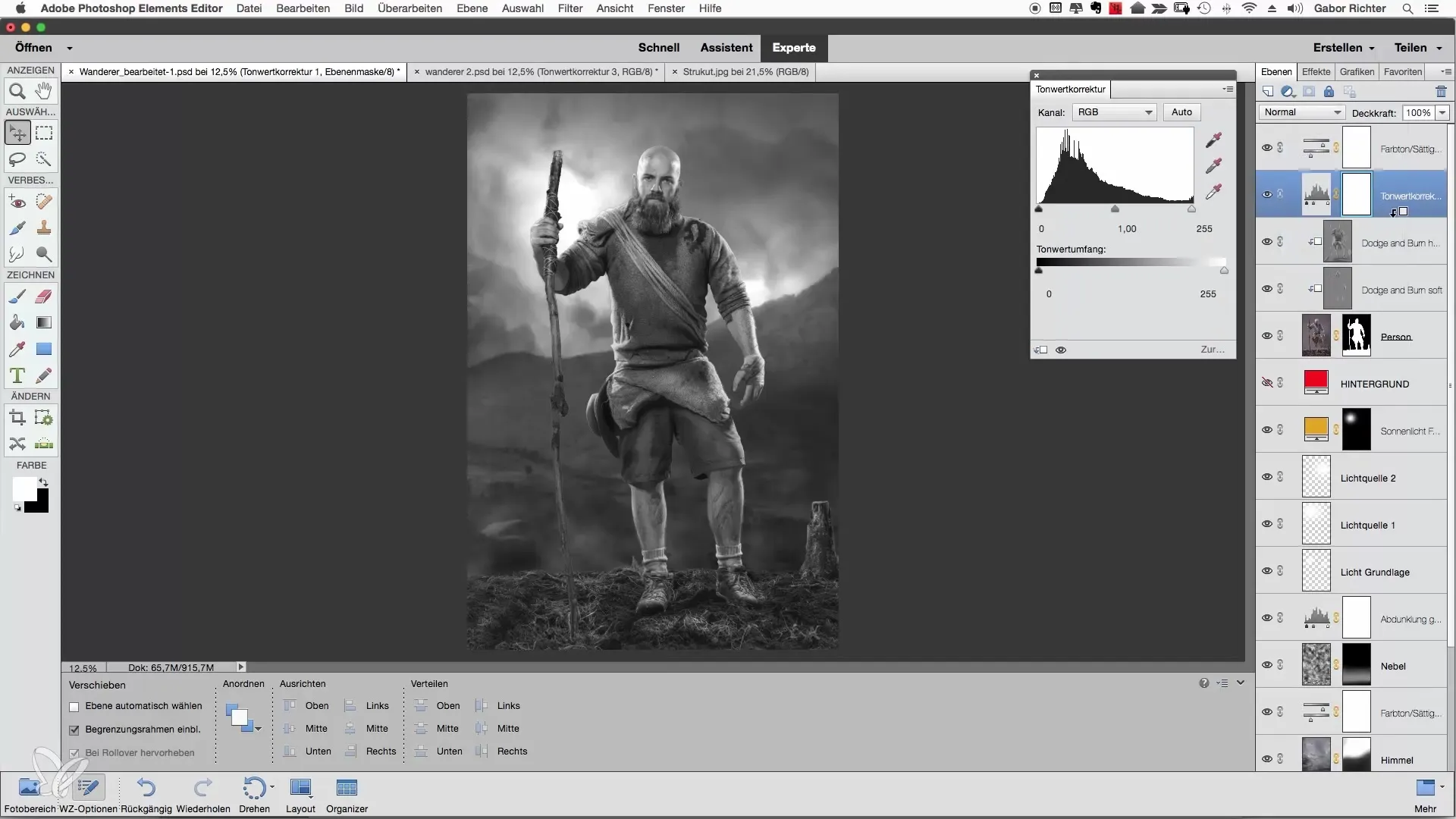
Task: Select the Brush tool under Zeichnen
Action: [x=17, y=297]
